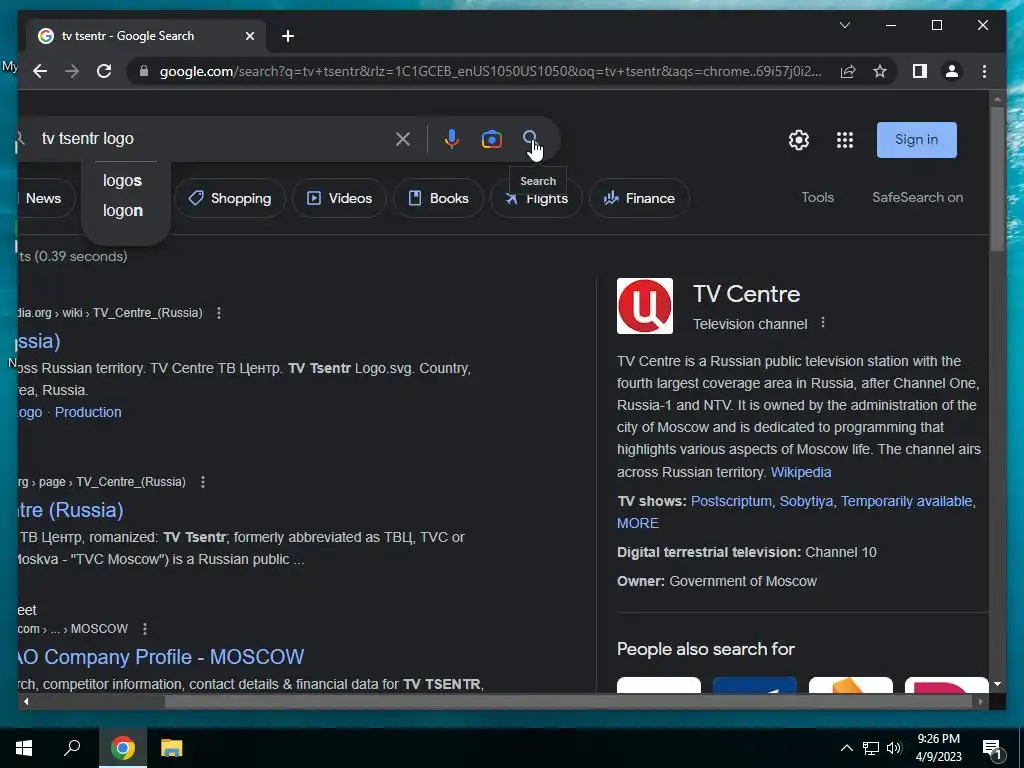Viewport: 1024px width, 768px height.
Task: Click the Chrome back arrow
Action: [40, 71]
